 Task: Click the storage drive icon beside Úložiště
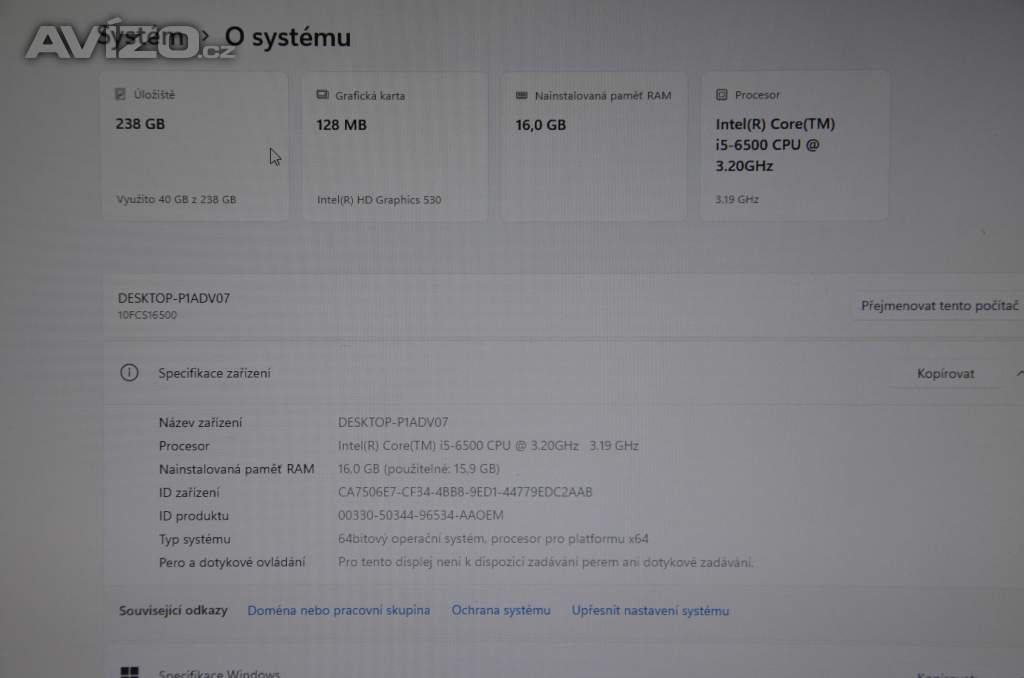click(121, 95)
